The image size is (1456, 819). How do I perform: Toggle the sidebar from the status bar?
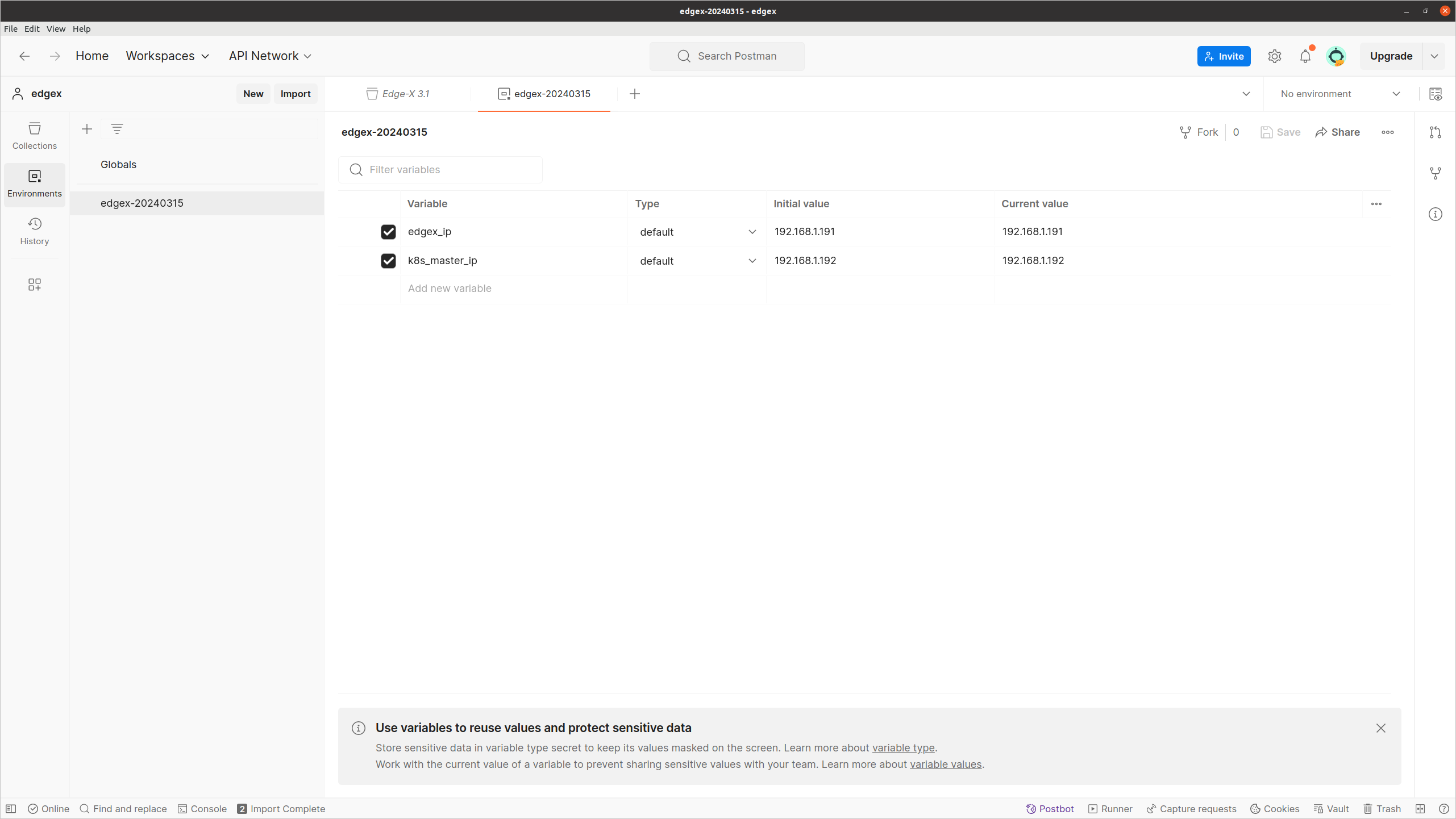pyautogui.click(x=11, y=809)
